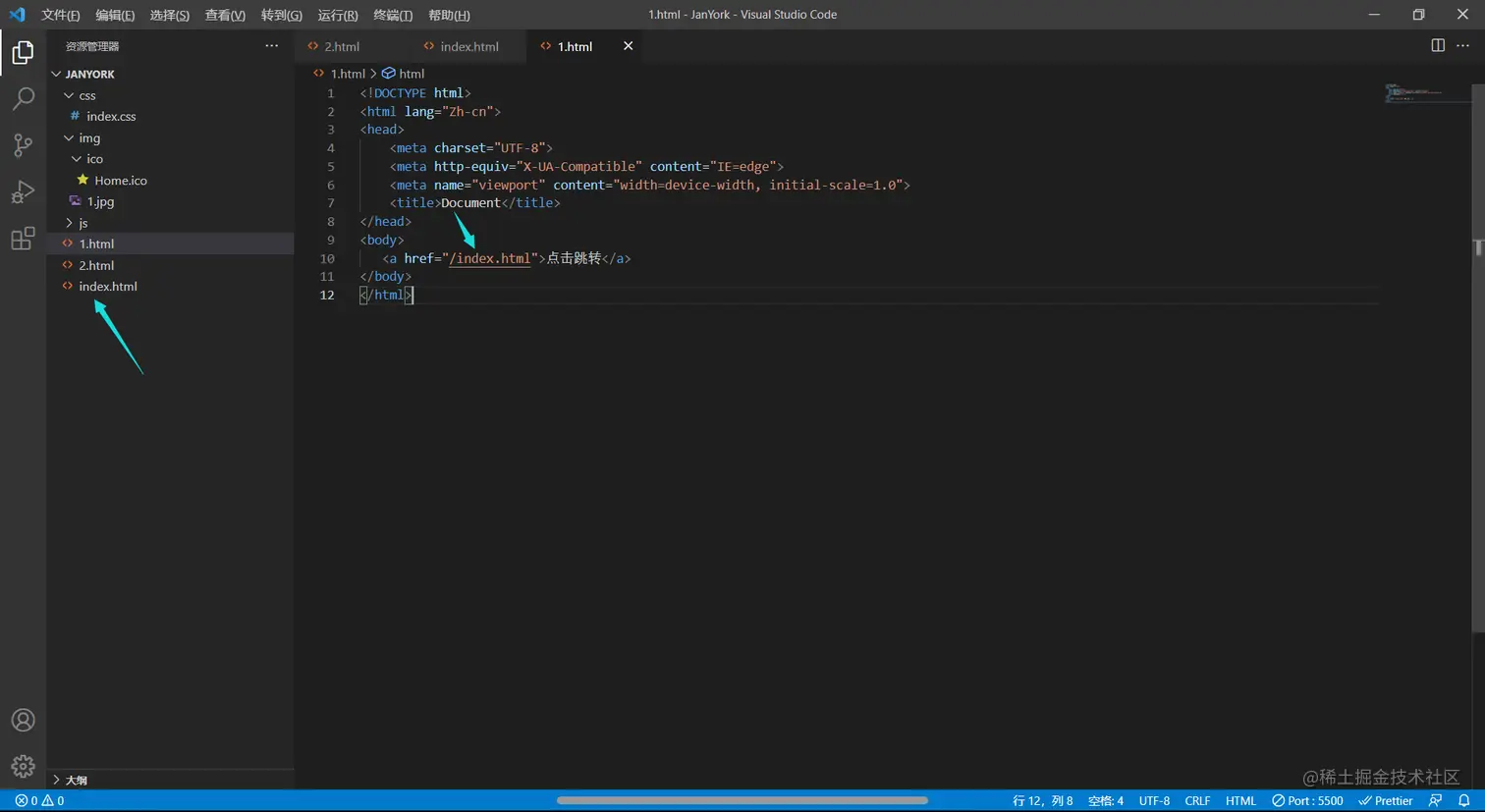Viewport: 1485px width, 812px height.
Task: Select the 1.html editor tab
Action: pos(575,46)
